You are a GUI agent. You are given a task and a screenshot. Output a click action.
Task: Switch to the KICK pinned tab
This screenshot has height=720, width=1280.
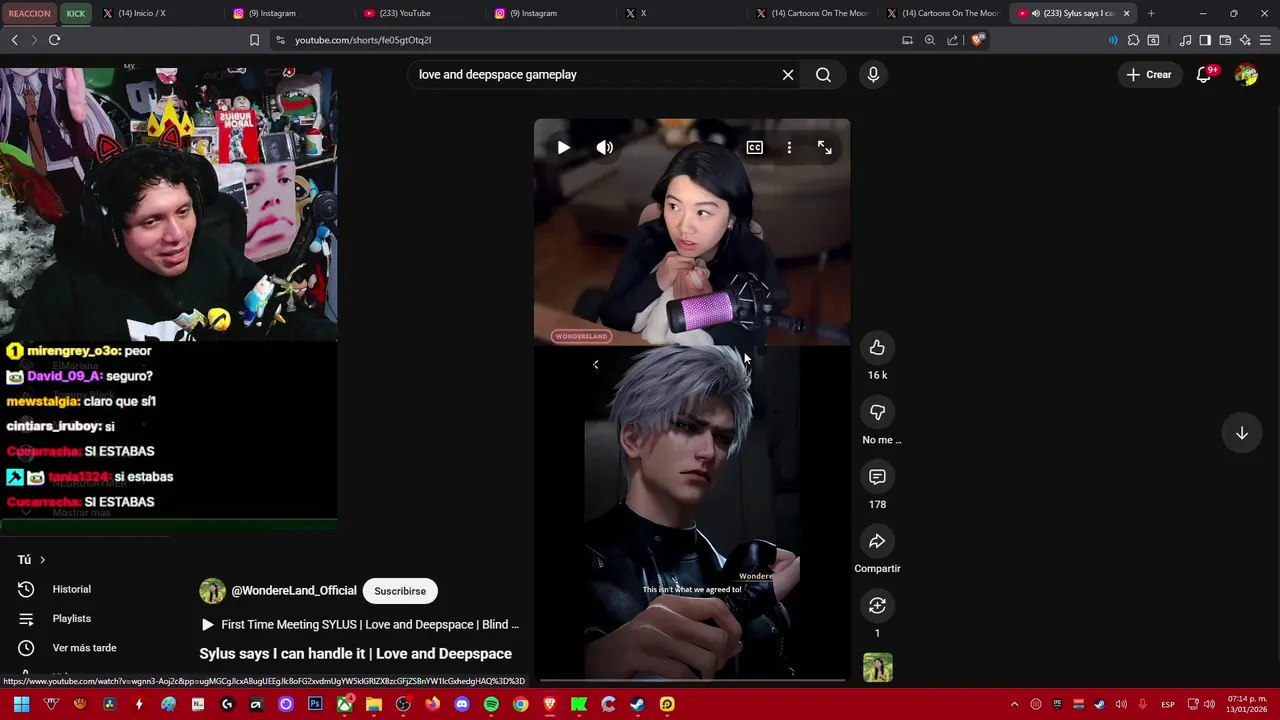[76, 13]
